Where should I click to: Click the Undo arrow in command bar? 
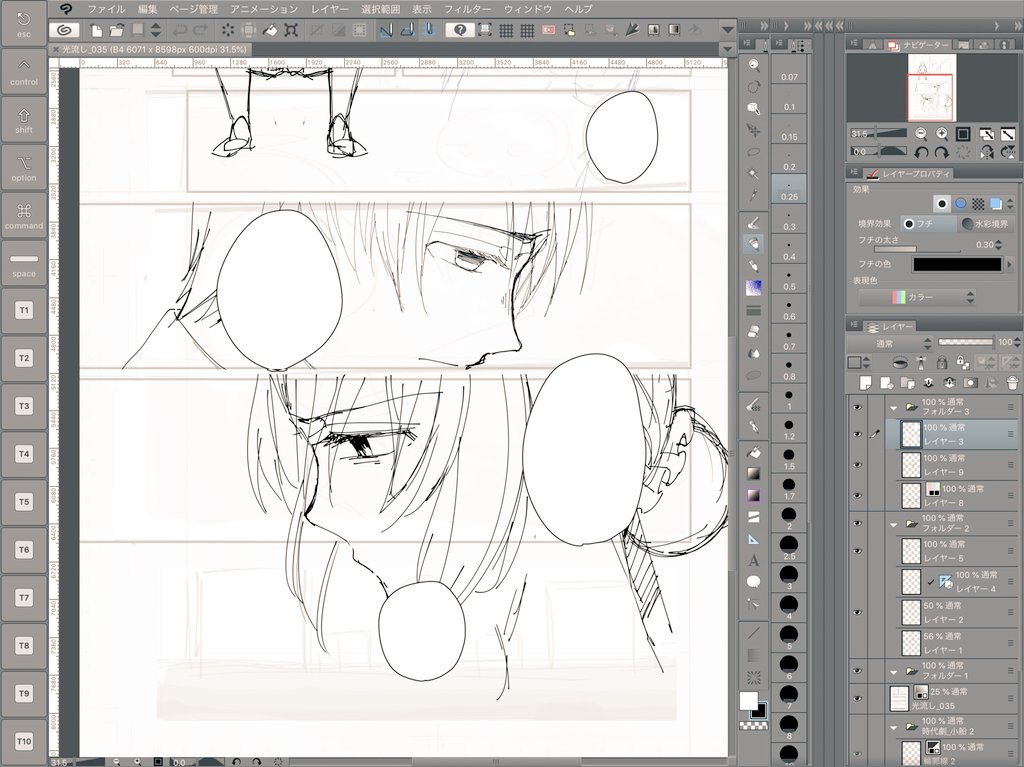coord(180,30)
